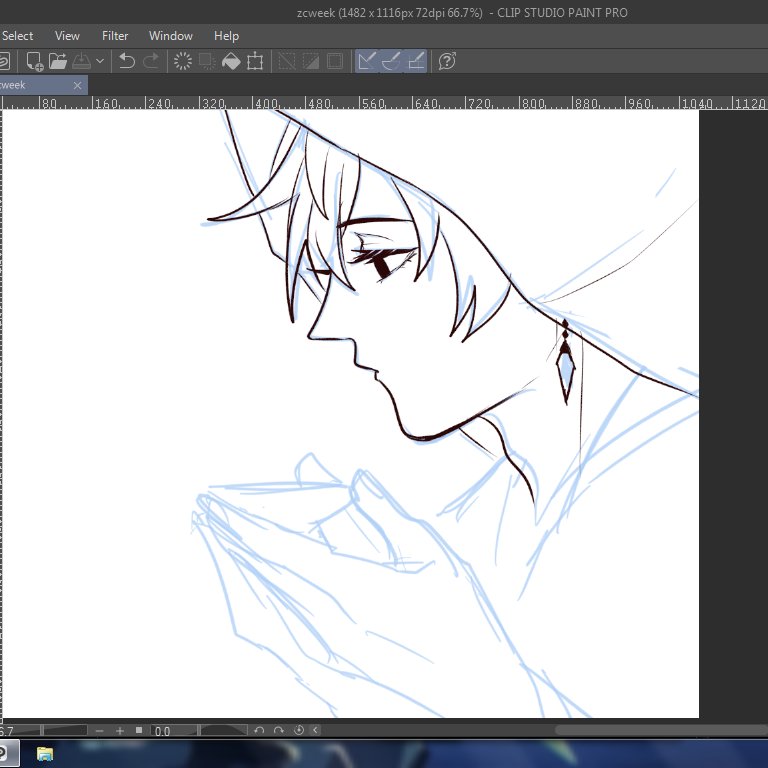Image resolution: width=768 pixels, height=768 pixels.
Task: Click Clear Outside Selection icon
Action: point(207,61)
